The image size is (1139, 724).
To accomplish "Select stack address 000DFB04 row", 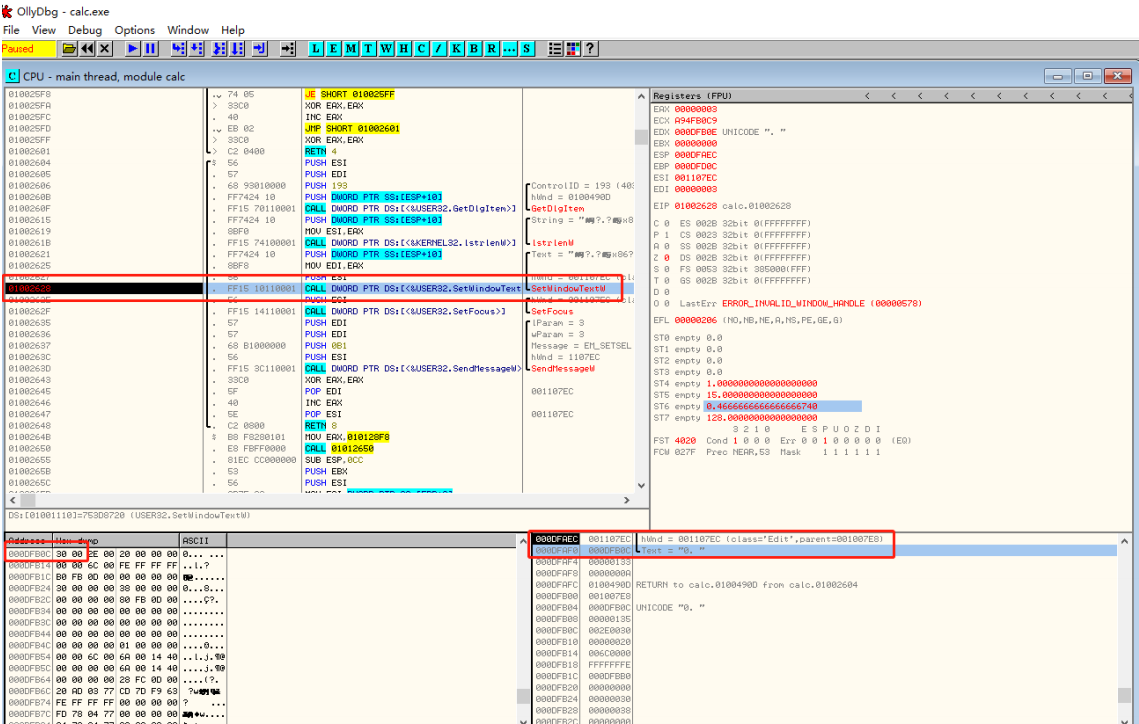I will [x=824, y=607].
